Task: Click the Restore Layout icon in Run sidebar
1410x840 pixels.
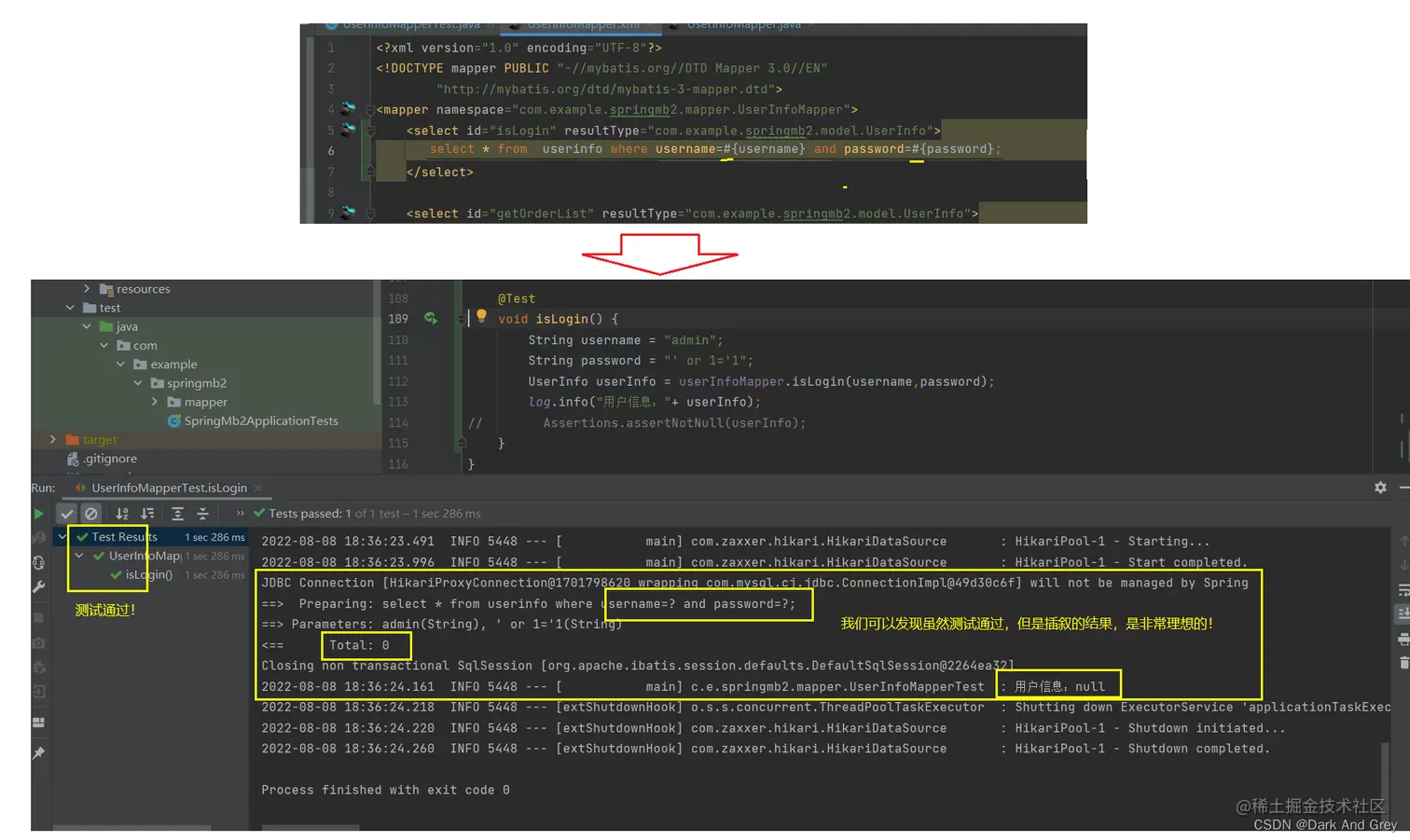Action: [x=38, y=723]
